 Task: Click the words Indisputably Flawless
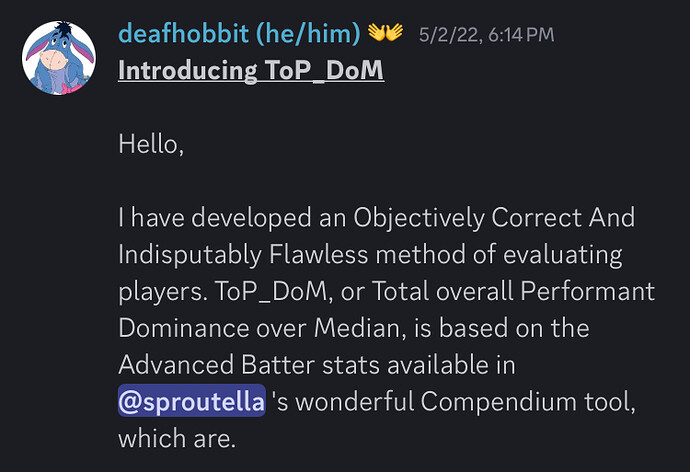click(243, 255)
